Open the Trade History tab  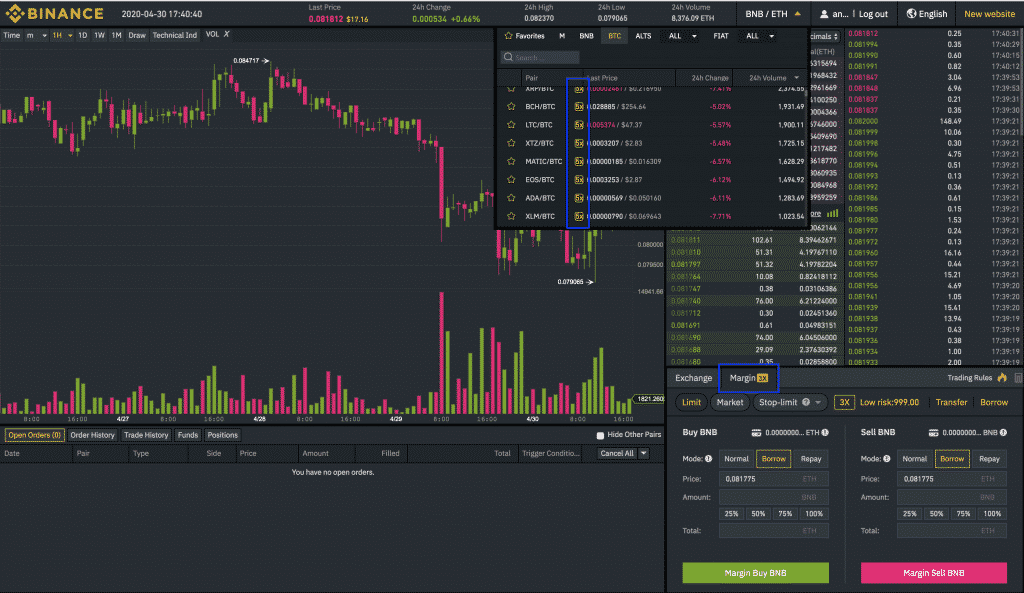coord(146,435)
